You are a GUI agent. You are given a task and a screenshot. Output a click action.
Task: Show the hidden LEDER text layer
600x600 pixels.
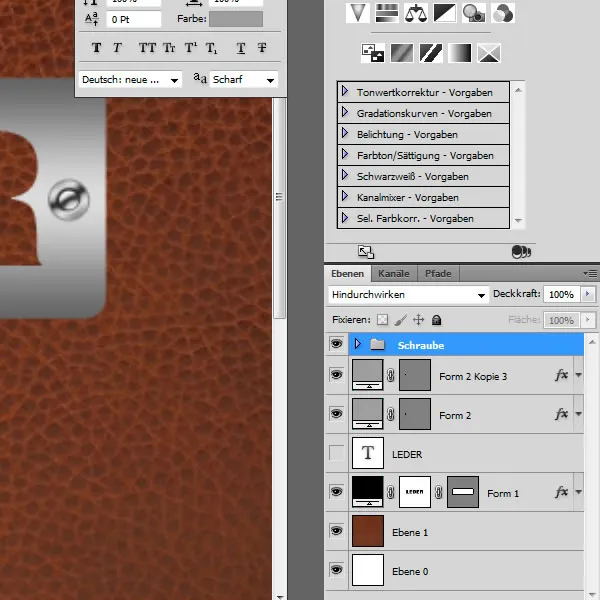point(336,454)
